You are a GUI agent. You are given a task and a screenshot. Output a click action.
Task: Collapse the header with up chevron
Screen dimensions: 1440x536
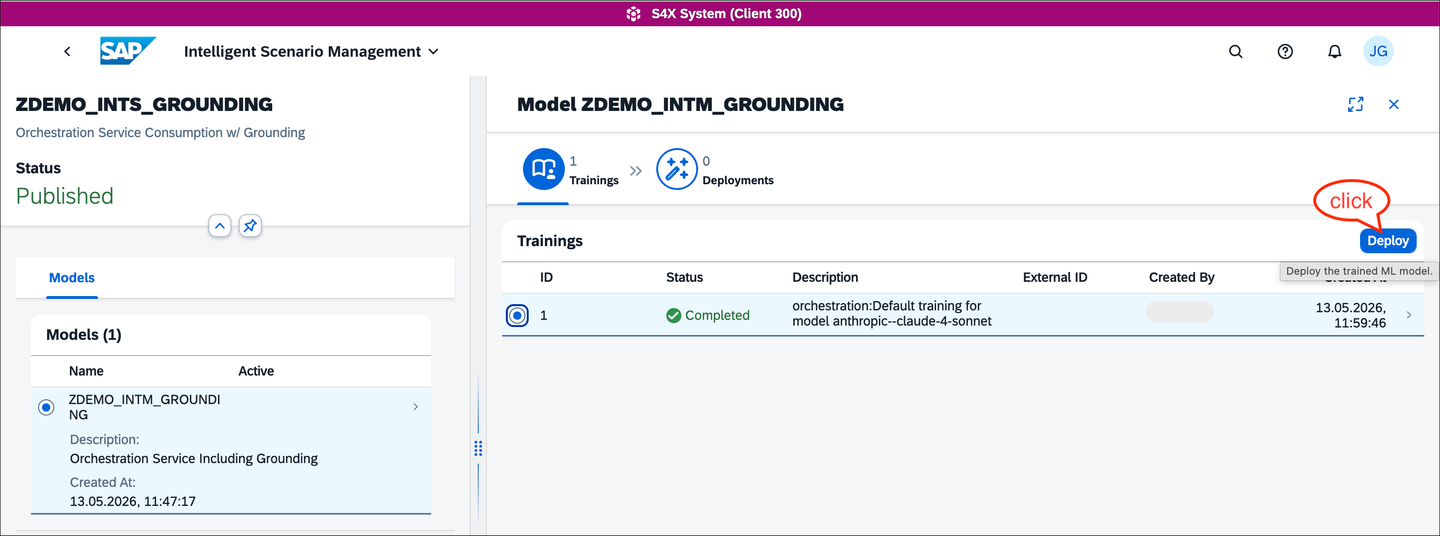point(220,226)
